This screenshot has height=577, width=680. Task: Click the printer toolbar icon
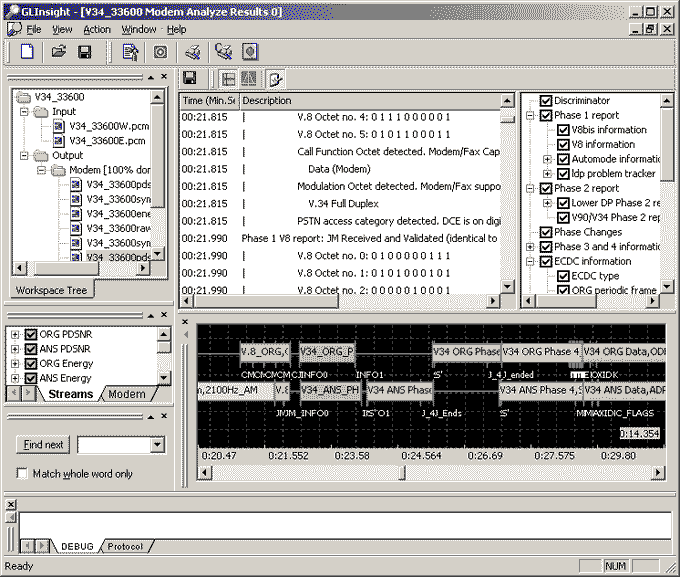point(193,52)
